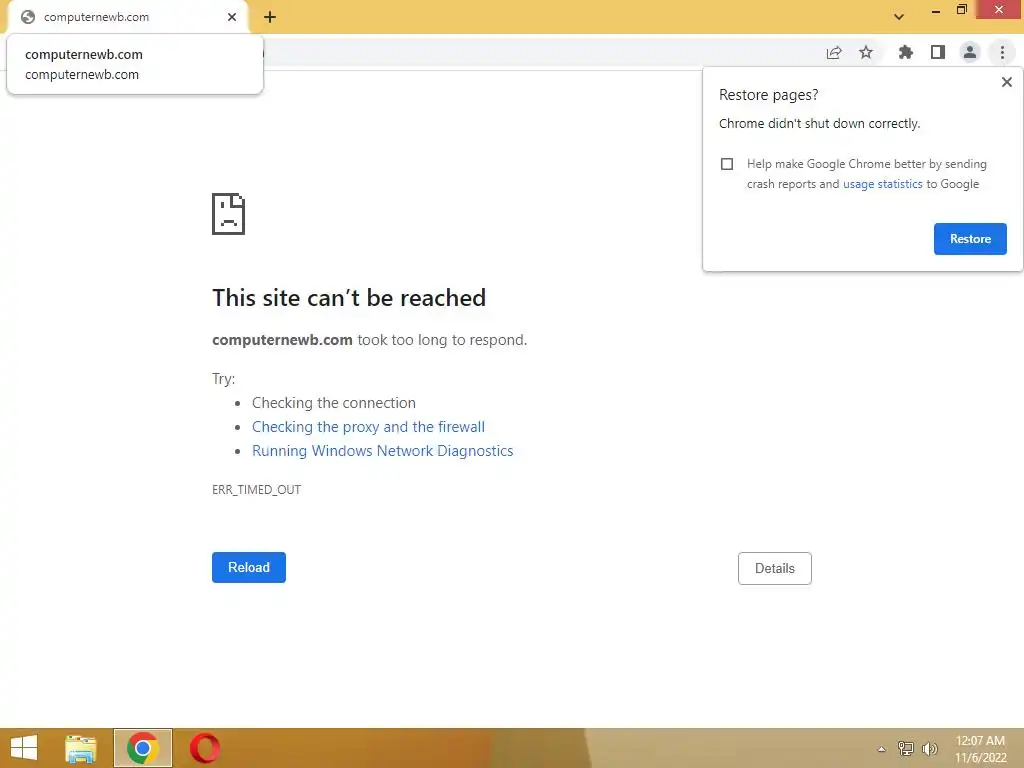Bookmark this tab with the star icon
This screenshot has height=768, width=1024.
[866, 52]
